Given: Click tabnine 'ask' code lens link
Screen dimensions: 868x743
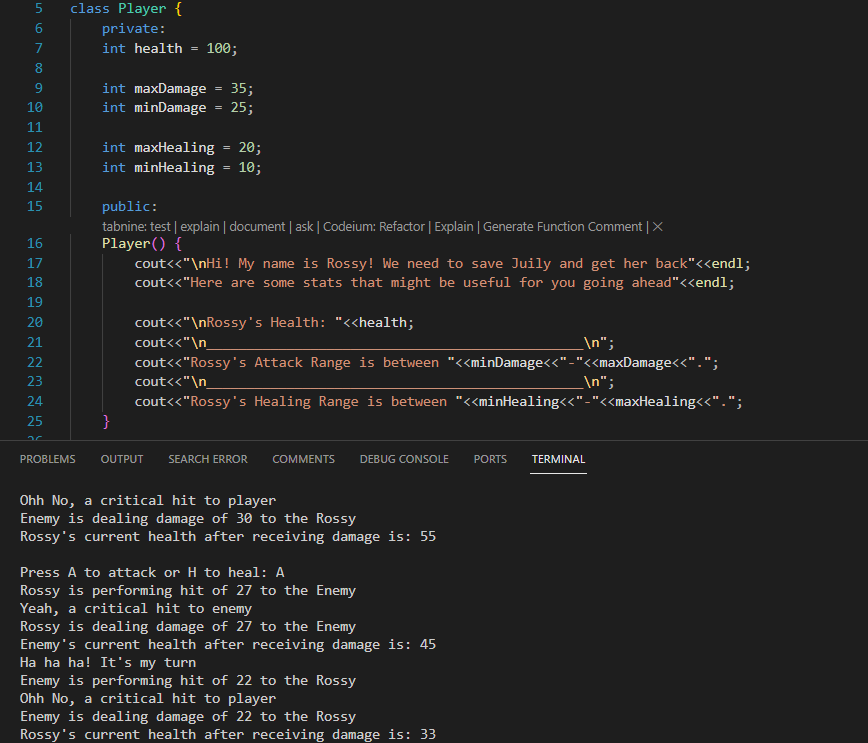Looking at the screenshot, I should (x=304, y=226).
